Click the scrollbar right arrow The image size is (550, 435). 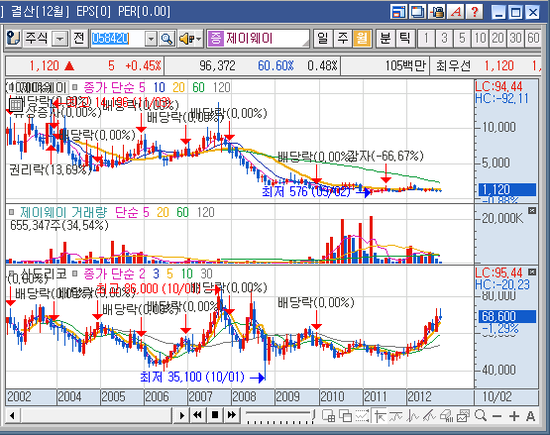pos(181,416)
